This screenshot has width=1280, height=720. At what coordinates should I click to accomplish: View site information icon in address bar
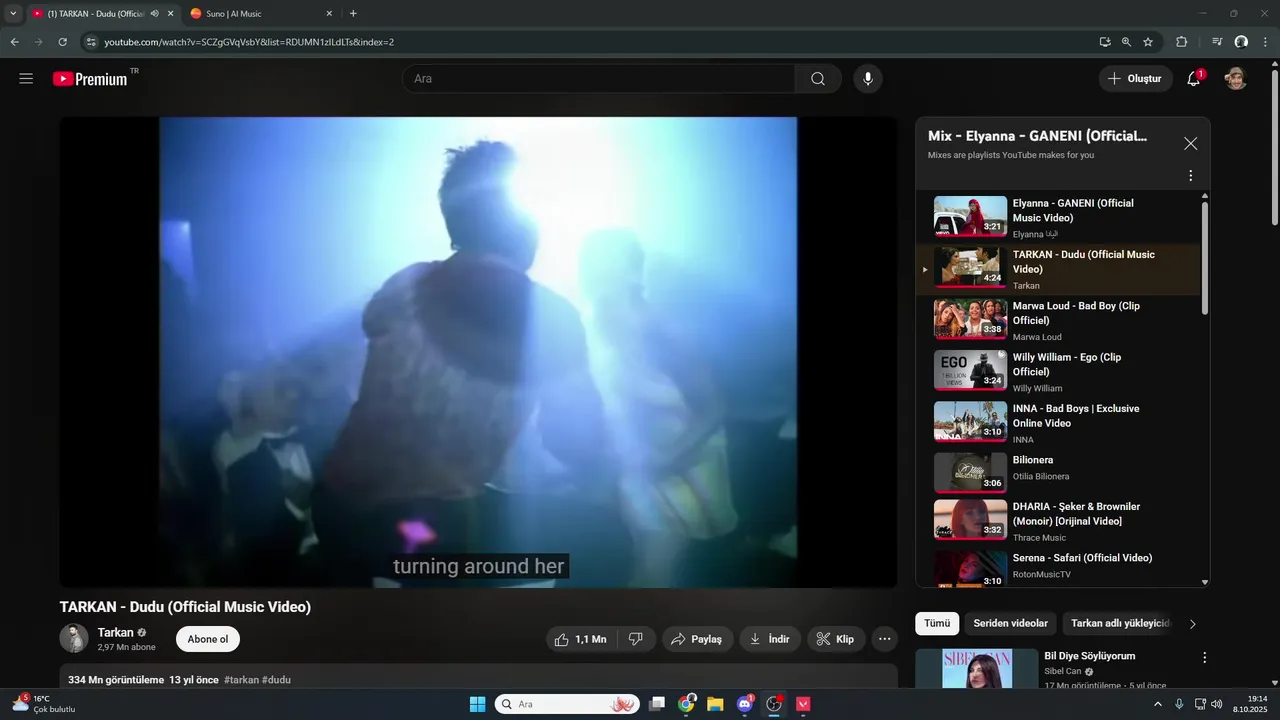[x=90, y=42]
